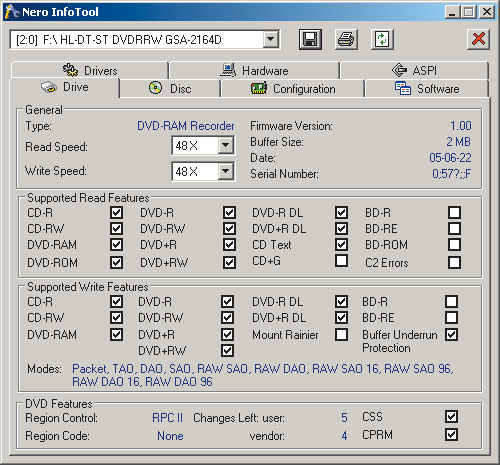This screenshot has height=465, width=500.
Task: Click the save floppy disk icon
Action: [x=310, y=39]
